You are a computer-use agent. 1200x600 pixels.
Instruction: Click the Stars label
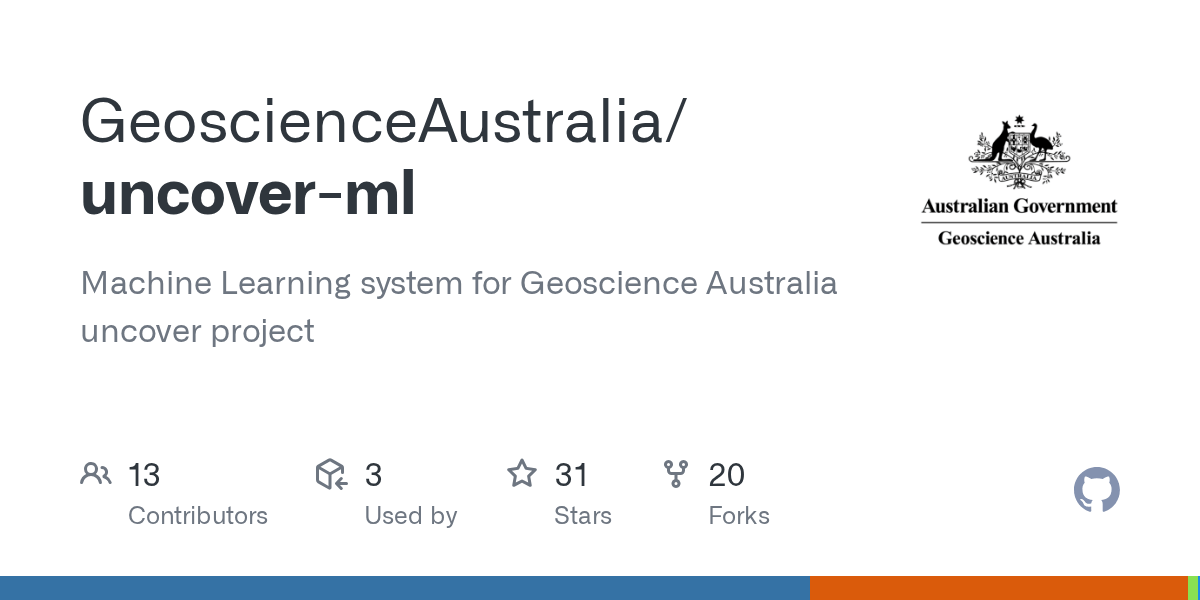click(x=582, y=516)
